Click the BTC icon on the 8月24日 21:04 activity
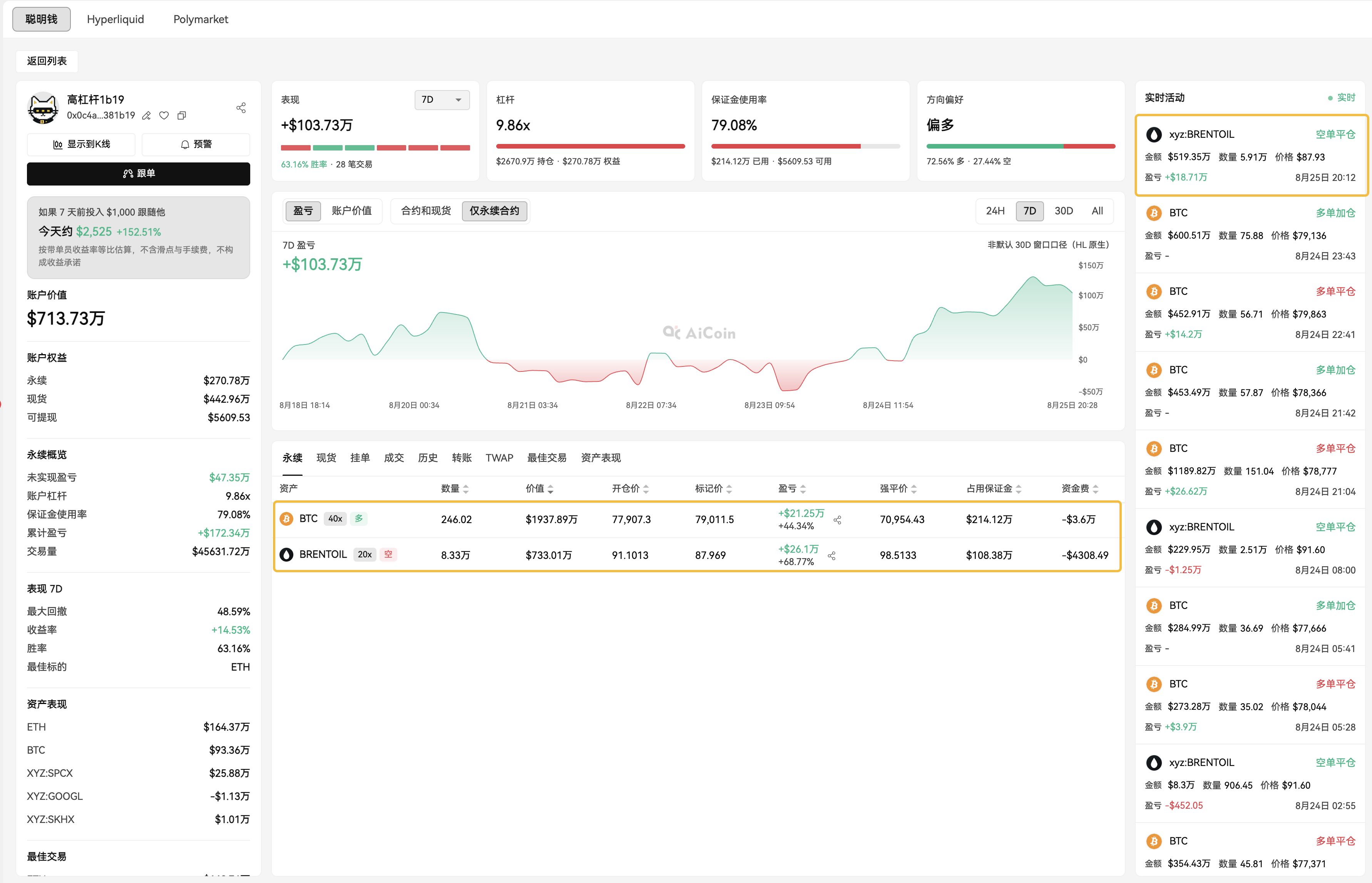 [x=1154, y=449]
